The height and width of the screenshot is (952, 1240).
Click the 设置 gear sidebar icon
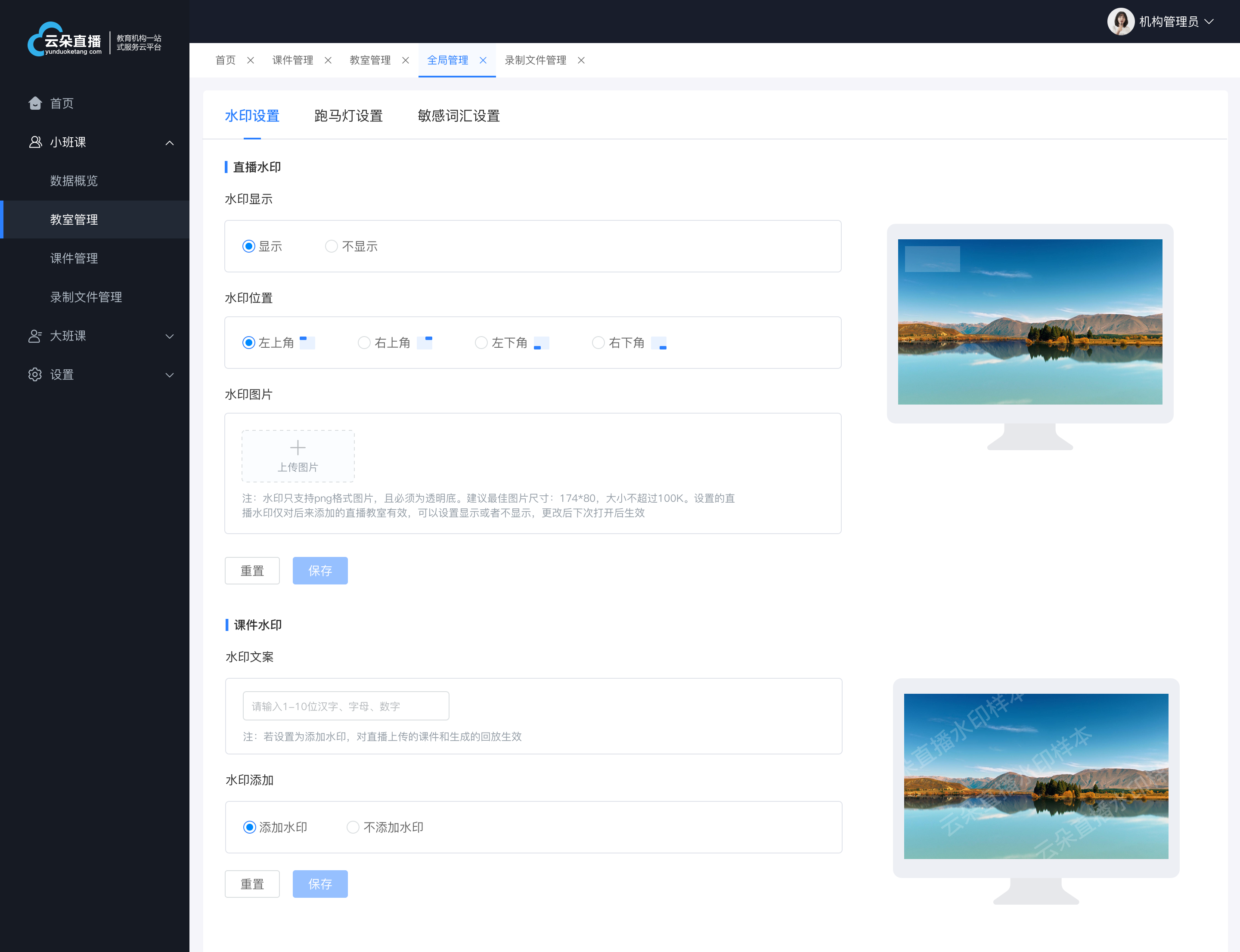coord(34,374)
